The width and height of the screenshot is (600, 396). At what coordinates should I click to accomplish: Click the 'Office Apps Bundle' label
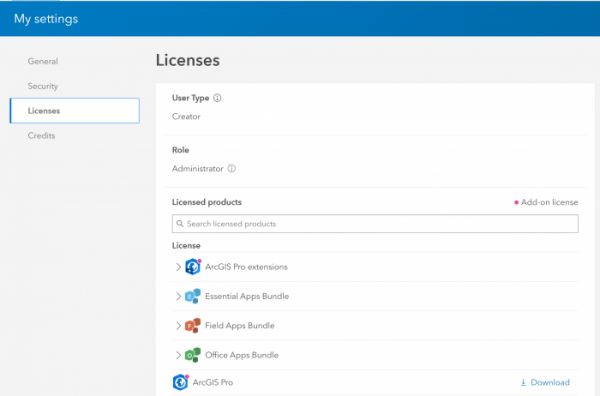[x=242, y=355]
